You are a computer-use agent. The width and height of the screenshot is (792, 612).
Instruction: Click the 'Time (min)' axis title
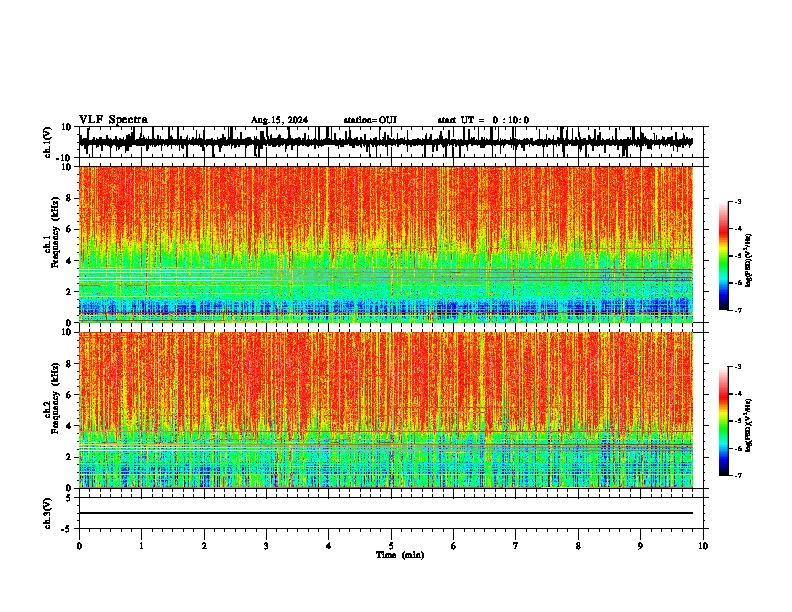pyautogui.click(x=400, y=555)
